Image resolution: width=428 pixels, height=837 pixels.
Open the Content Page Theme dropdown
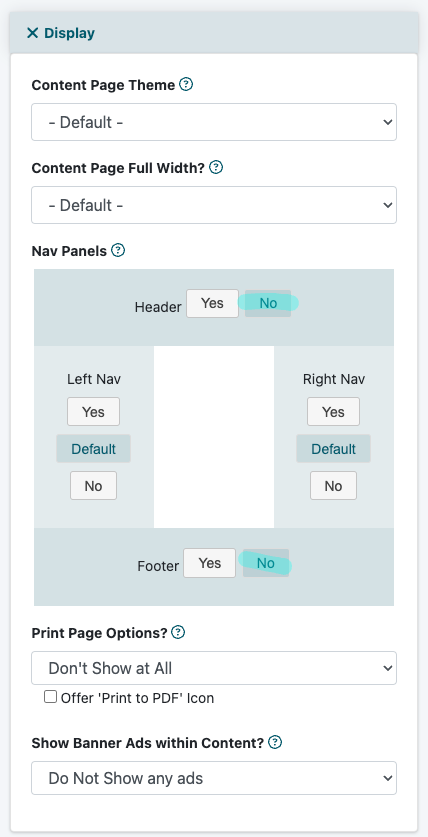point(214,122)
